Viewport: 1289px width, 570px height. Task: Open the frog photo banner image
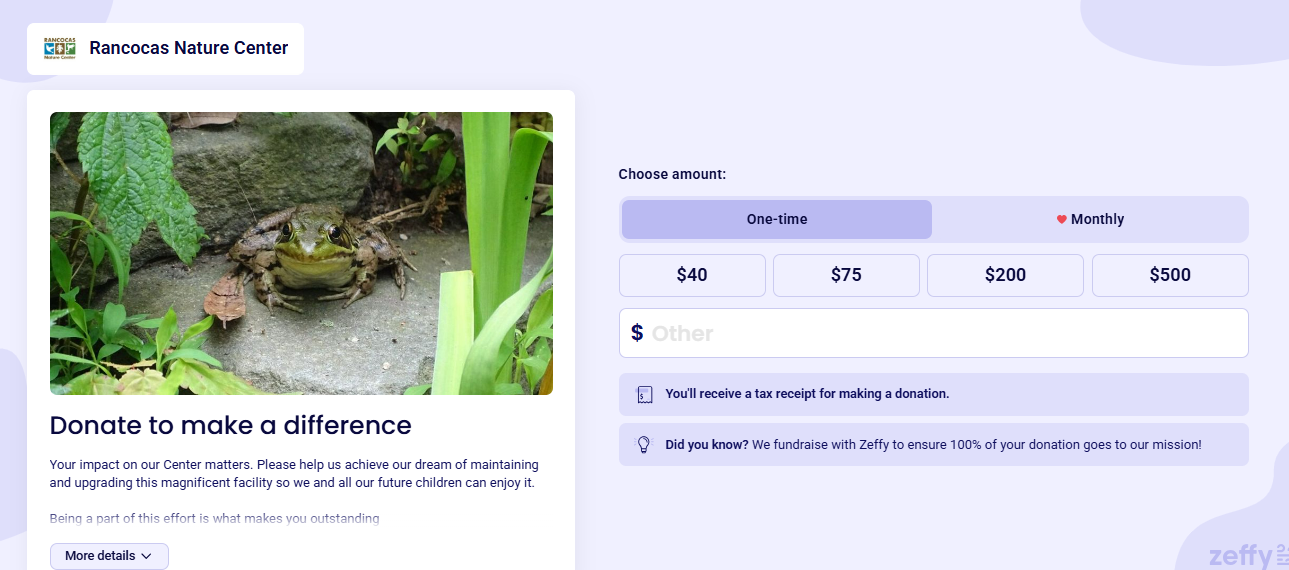(301, 253)
